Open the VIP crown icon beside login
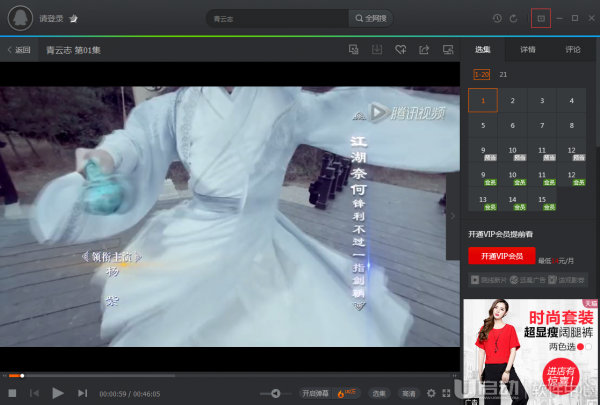 click(x=73, y=18)
